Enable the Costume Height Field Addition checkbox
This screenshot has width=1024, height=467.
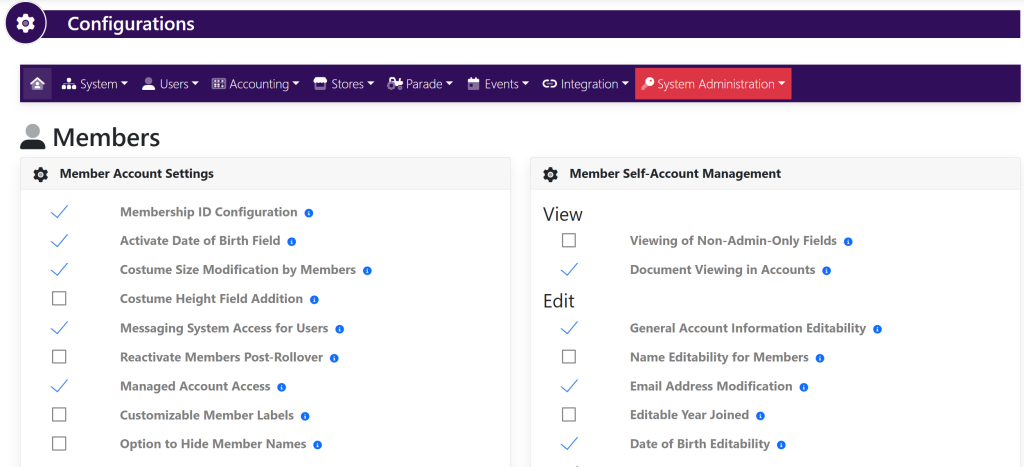[x=59, y=299]
